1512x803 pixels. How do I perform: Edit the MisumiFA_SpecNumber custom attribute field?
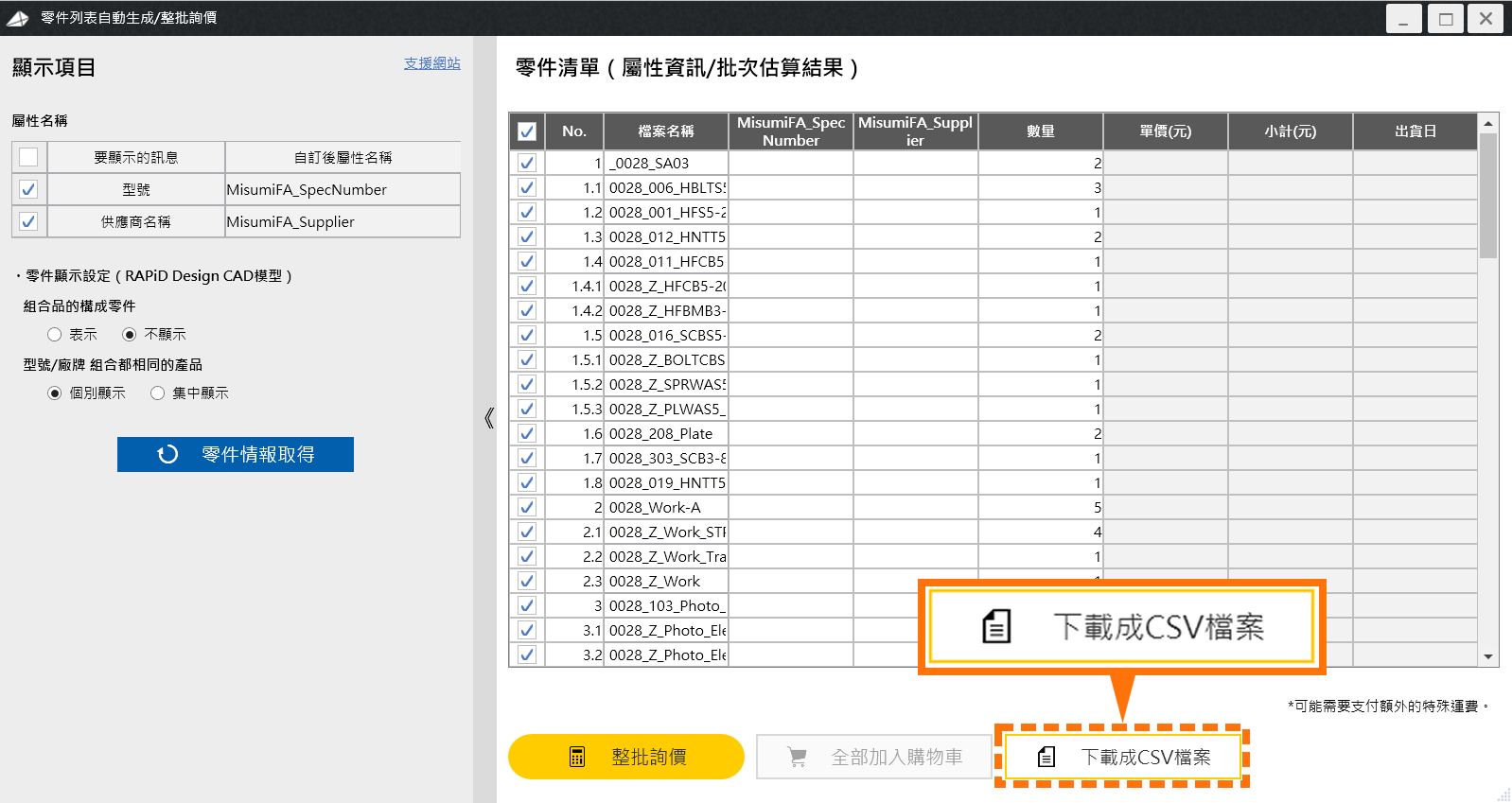click(x=342, y=189)
